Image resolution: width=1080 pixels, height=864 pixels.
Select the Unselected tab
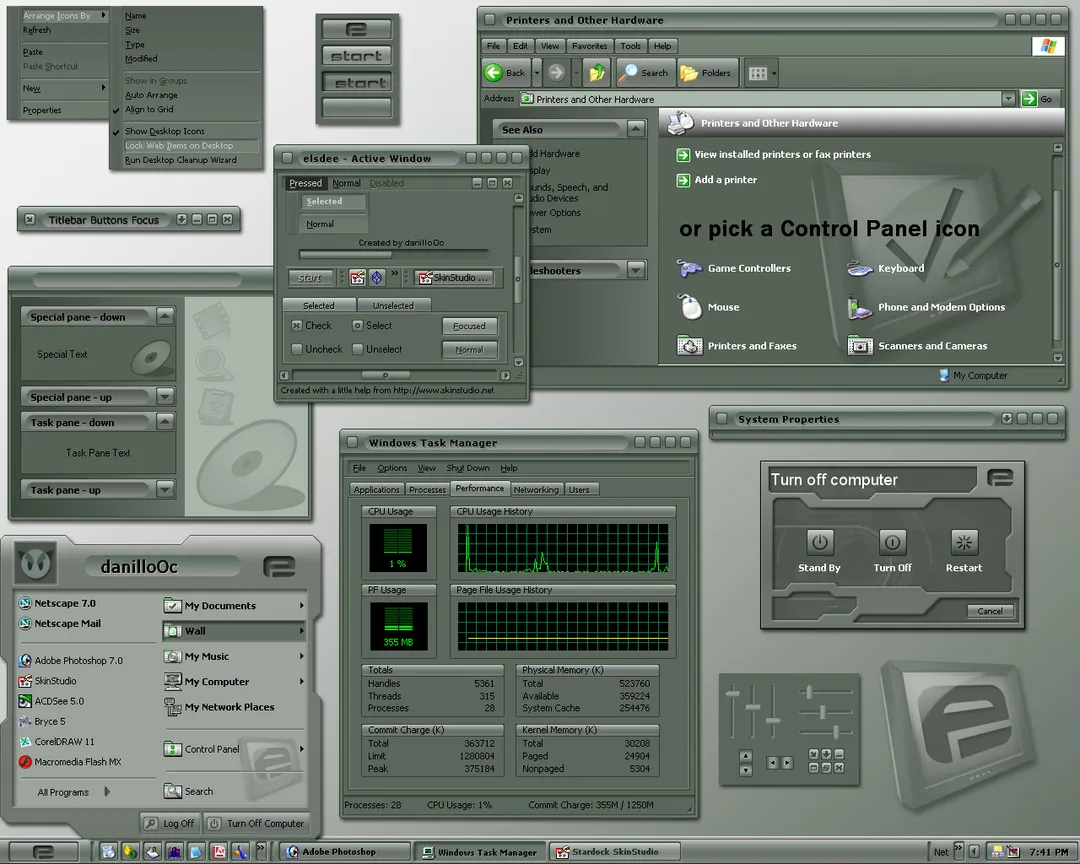[393, 305]
